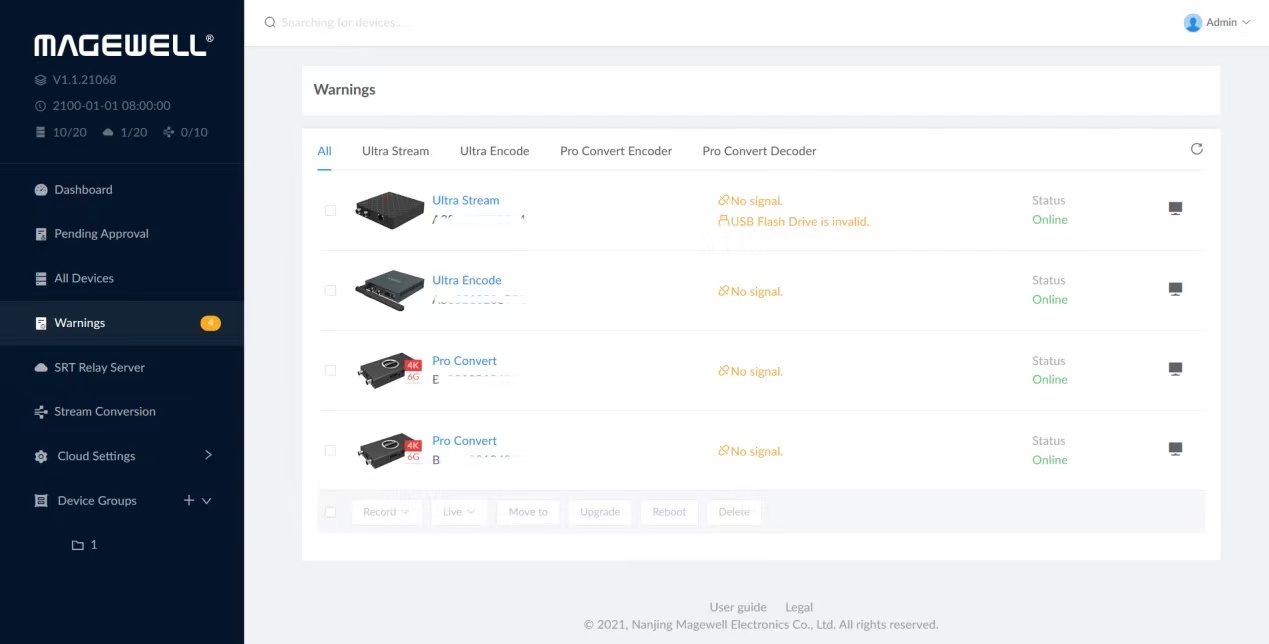Open the User guide link in the footer

click(x=737, y=607)
